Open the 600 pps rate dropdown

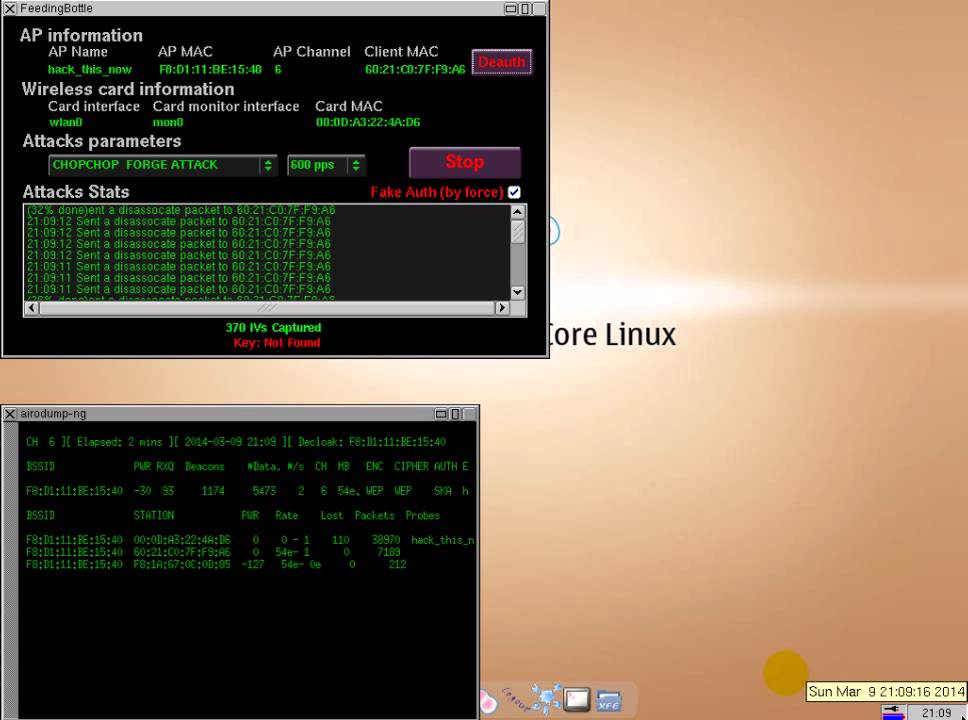[326, 165]
